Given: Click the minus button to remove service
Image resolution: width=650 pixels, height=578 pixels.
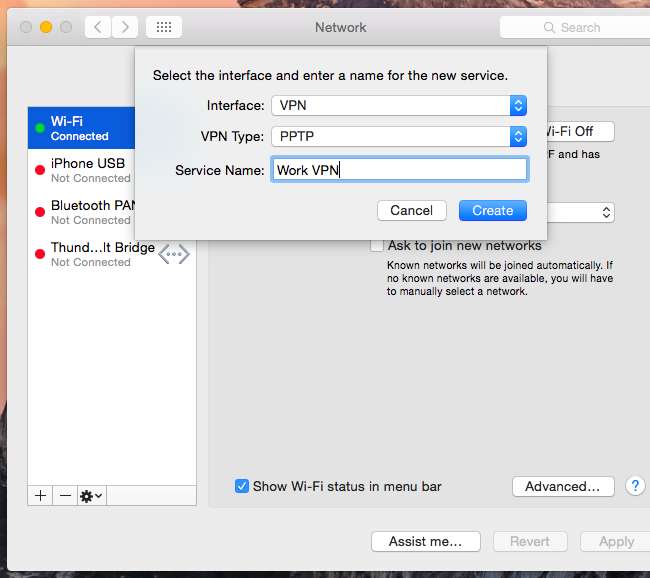Looking at the screenshot, I should (64, 495).
